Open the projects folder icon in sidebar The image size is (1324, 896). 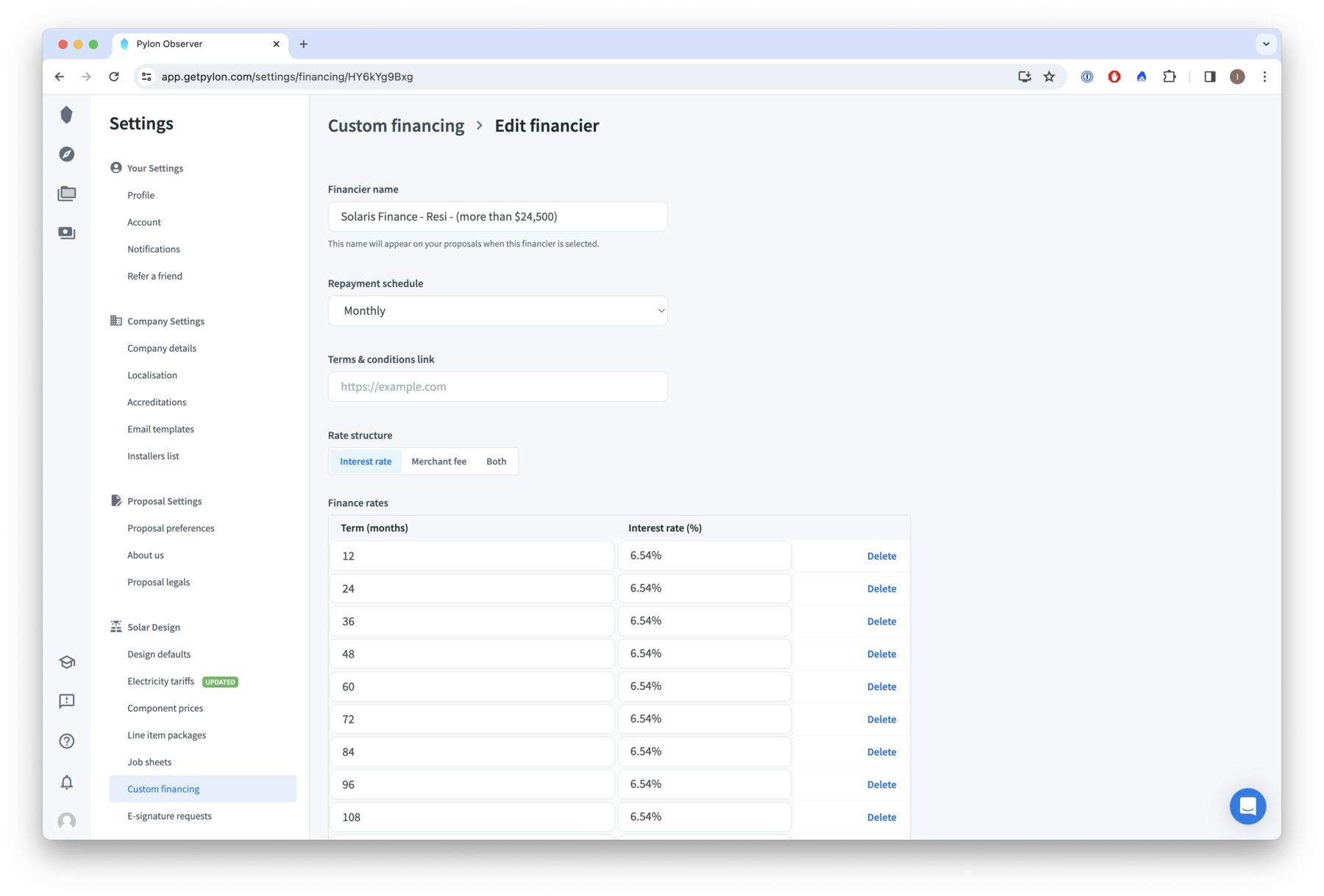pos(67,193)
